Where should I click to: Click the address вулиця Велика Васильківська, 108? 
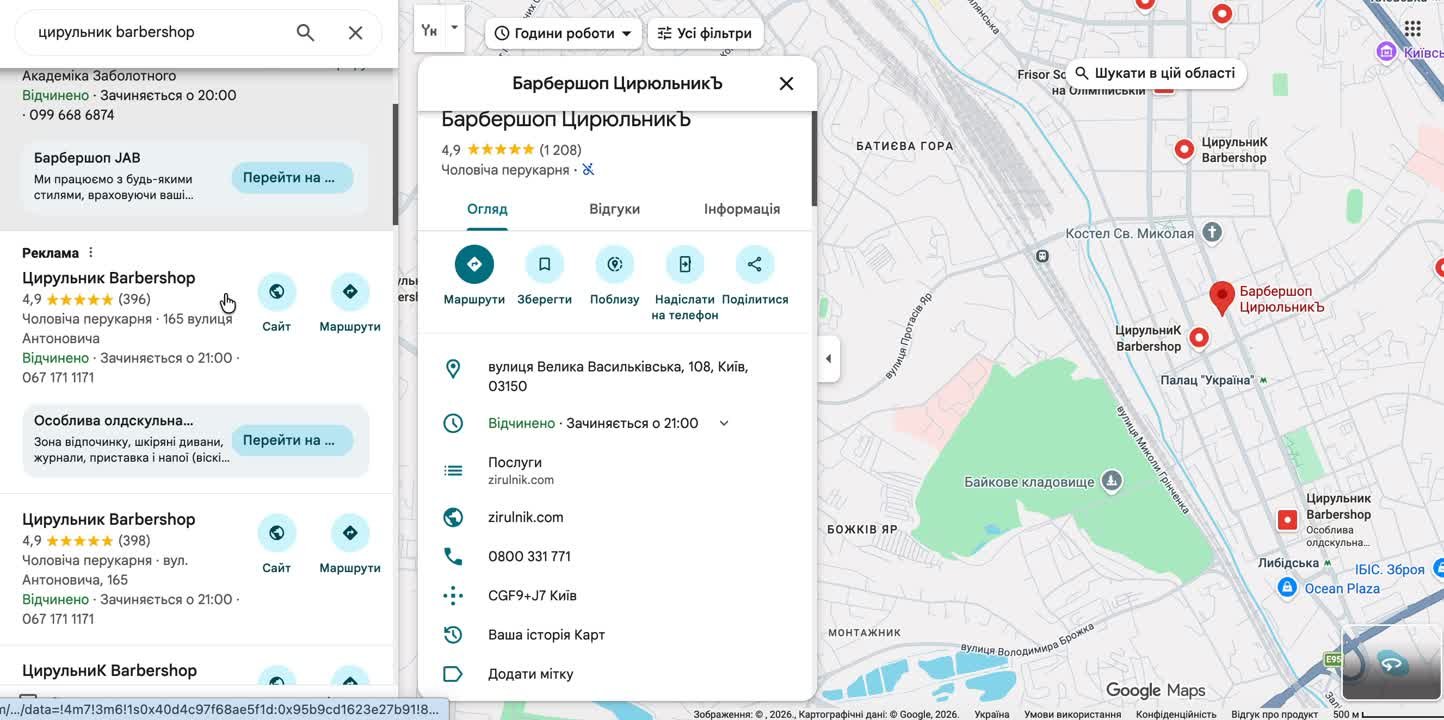618,377
